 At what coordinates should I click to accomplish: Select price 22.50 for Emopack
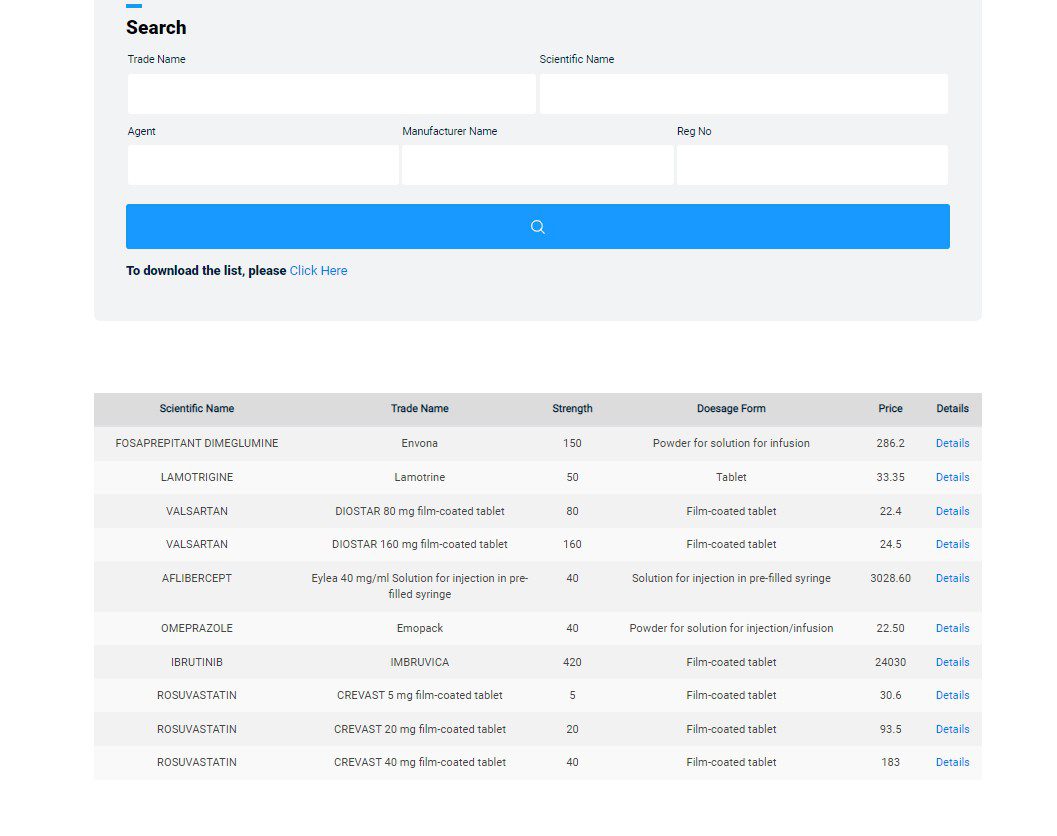(890, 628)
